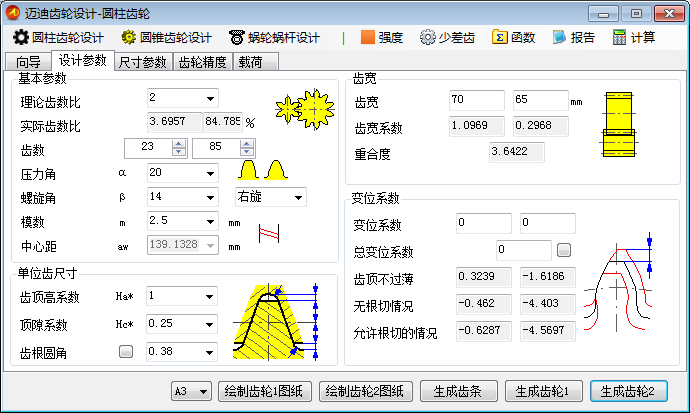The height and width of the screenshot is (413, 690).
Task: Switch to the 齿轮精度 tab
Action: click(x=202, y=62)
